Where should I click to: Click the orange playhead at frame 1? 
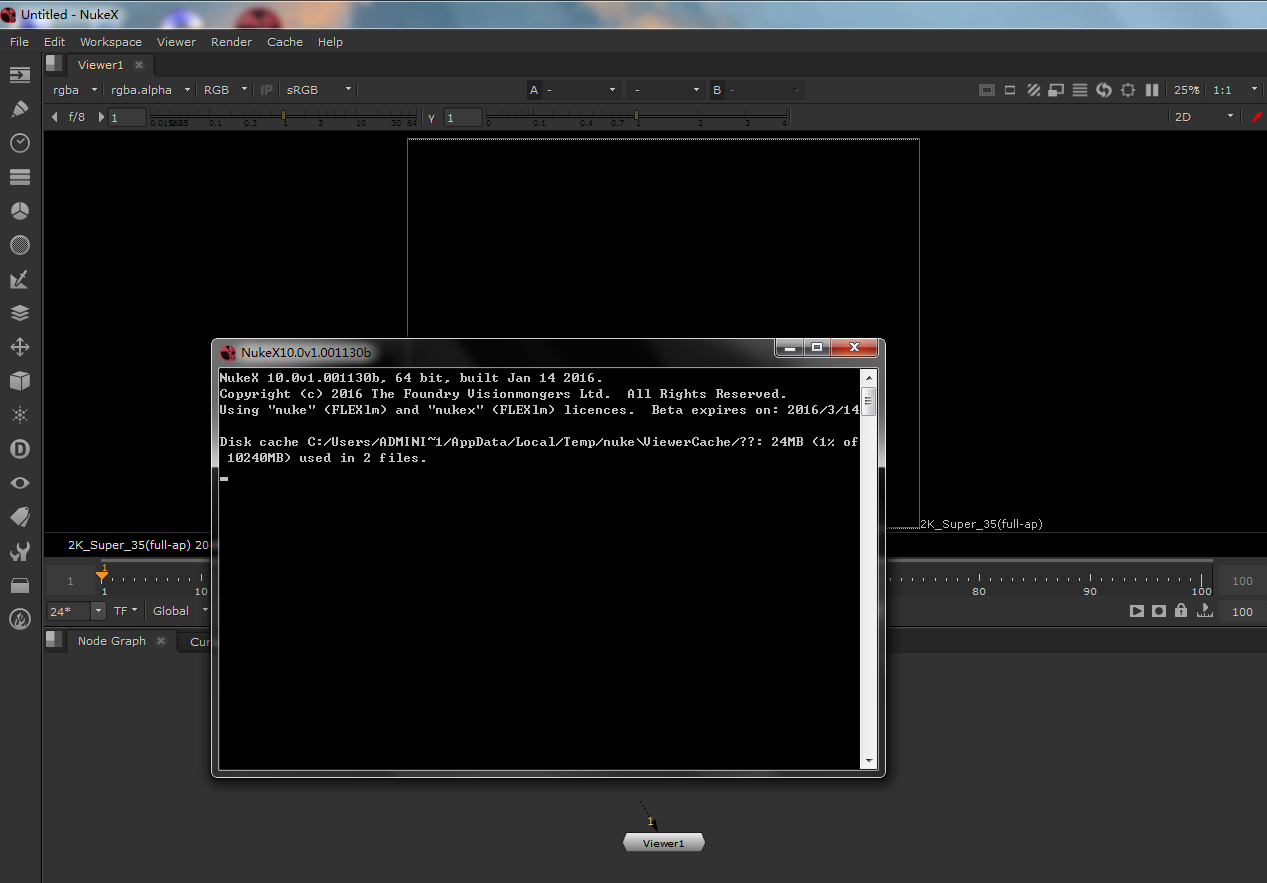(102, 574)
